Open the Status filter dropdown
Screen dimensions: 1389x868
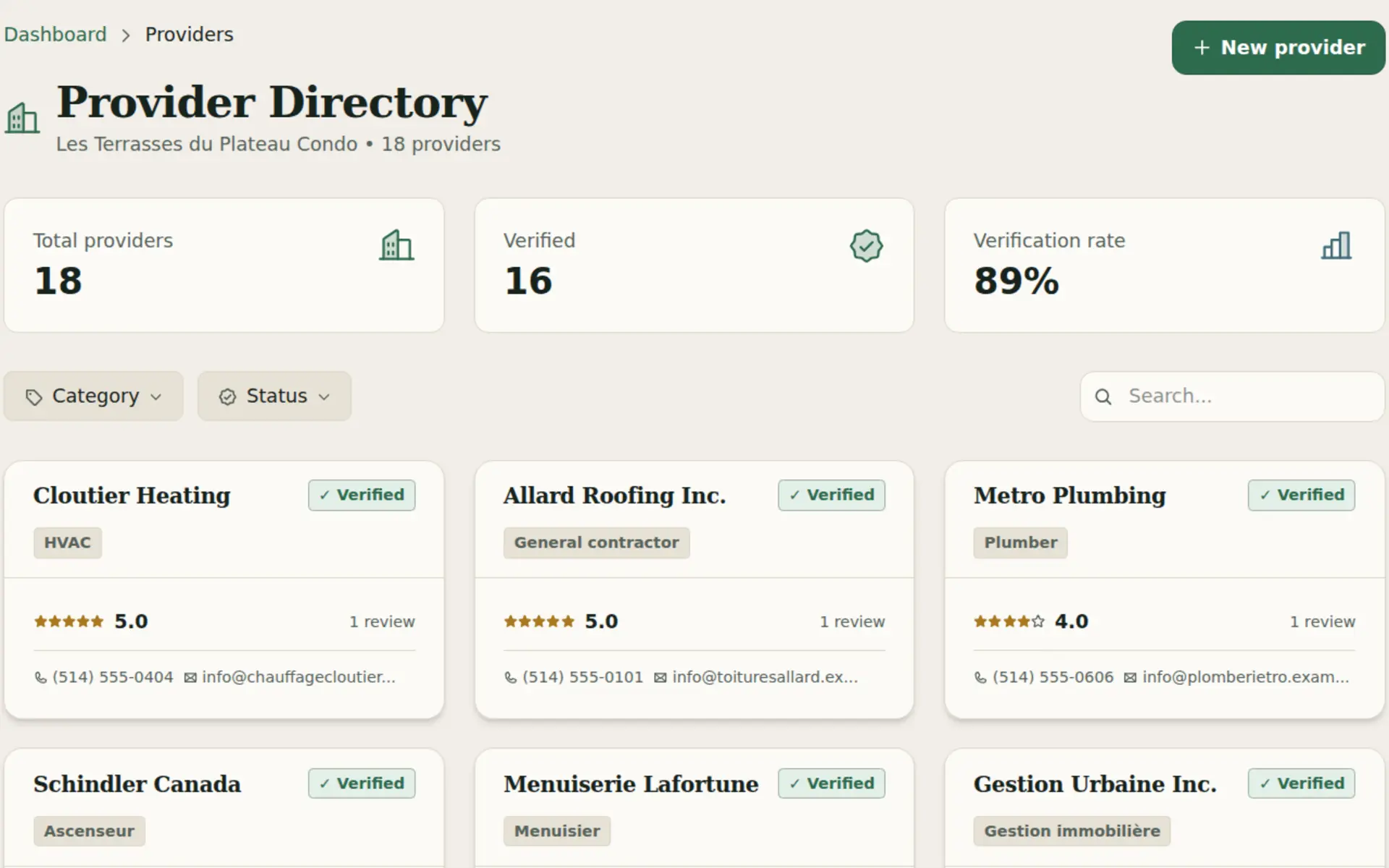274,396
